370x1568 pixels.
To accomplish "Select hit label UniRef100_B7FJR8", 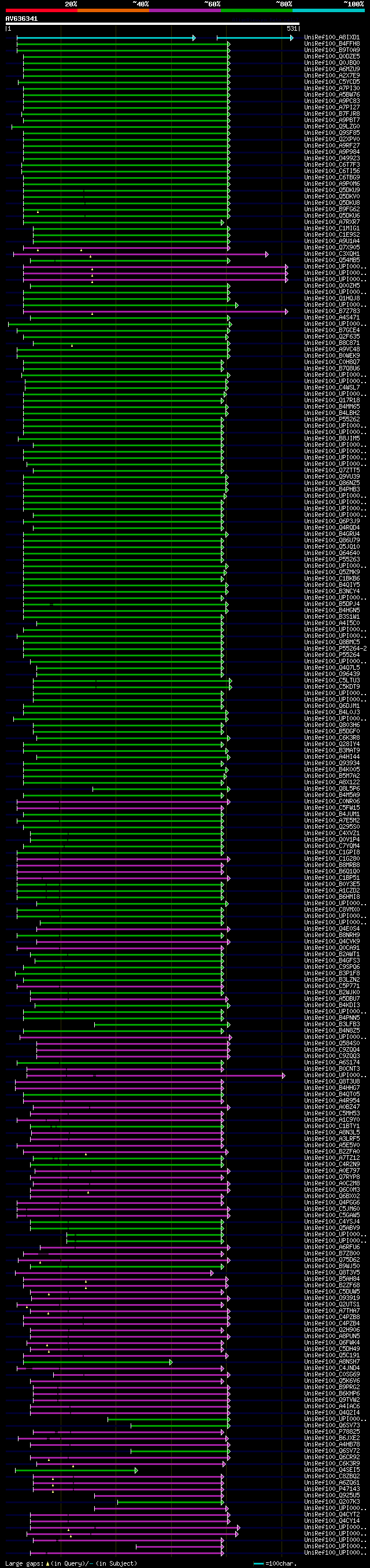I will pyautogui.click(x=332, y=114).
